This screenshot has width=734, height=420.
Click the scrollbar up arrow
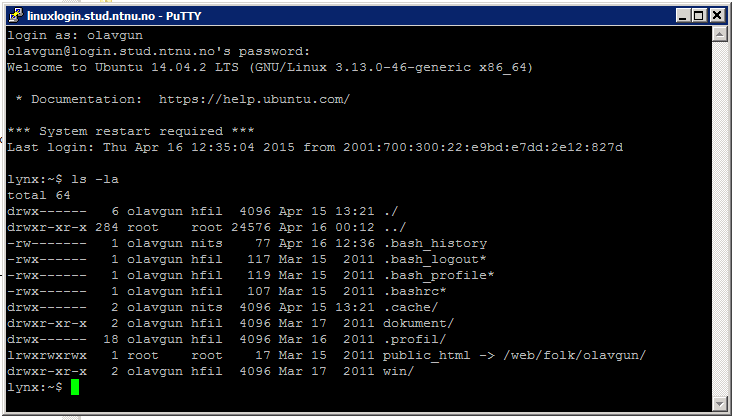tap(719, 34)
